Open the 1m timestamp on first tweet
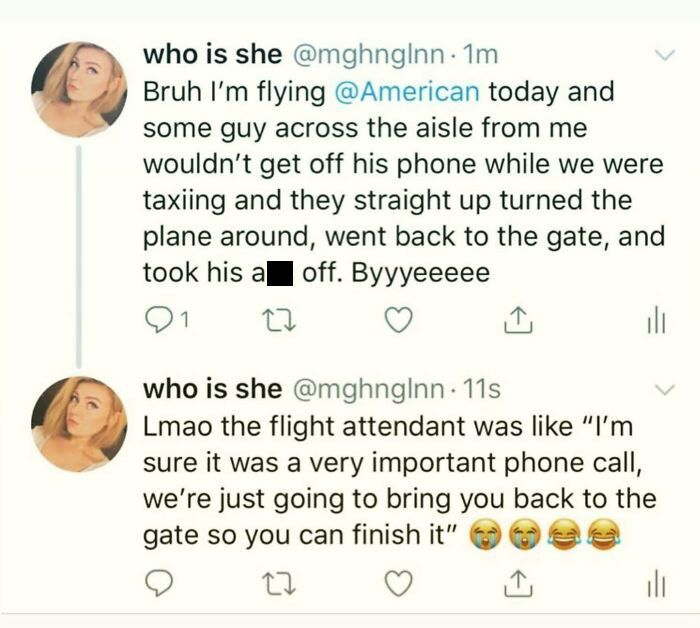The height and width of the screenshot is (628, 700). pos(480,55)
